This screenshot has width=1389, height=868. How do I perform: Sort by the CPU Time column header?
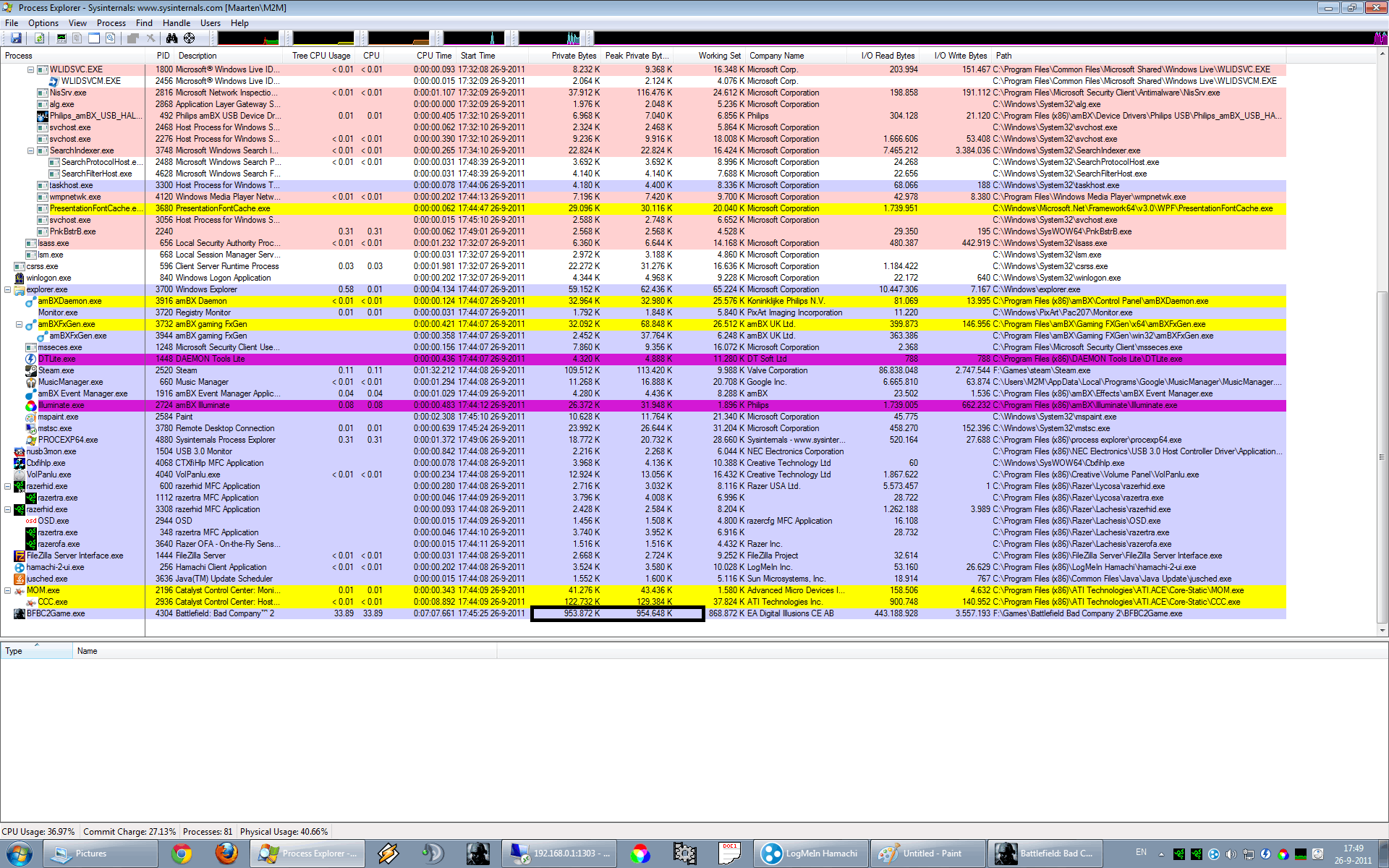click(x=433, y=56)
